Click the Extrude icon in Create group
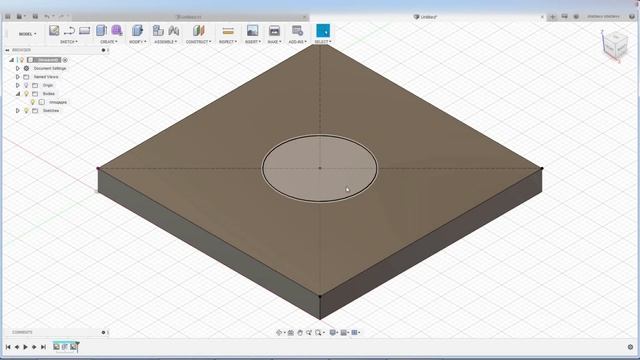 click(x=101, y=31)
